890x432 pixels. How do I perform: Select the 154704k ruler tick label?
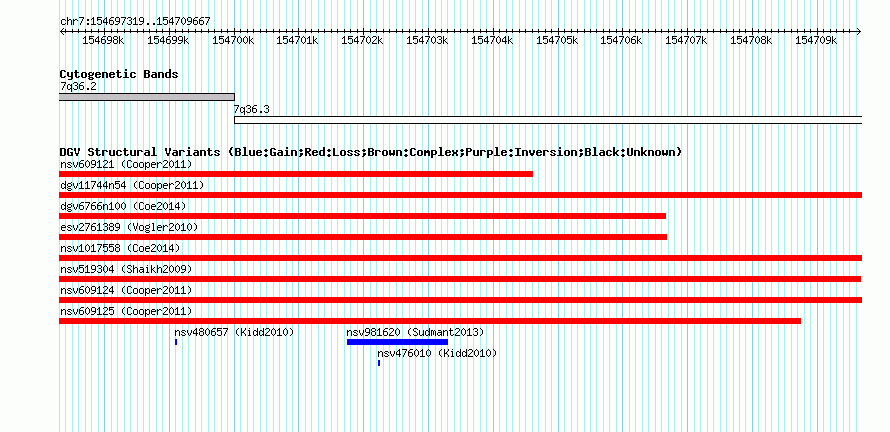(x=492, y=40)
